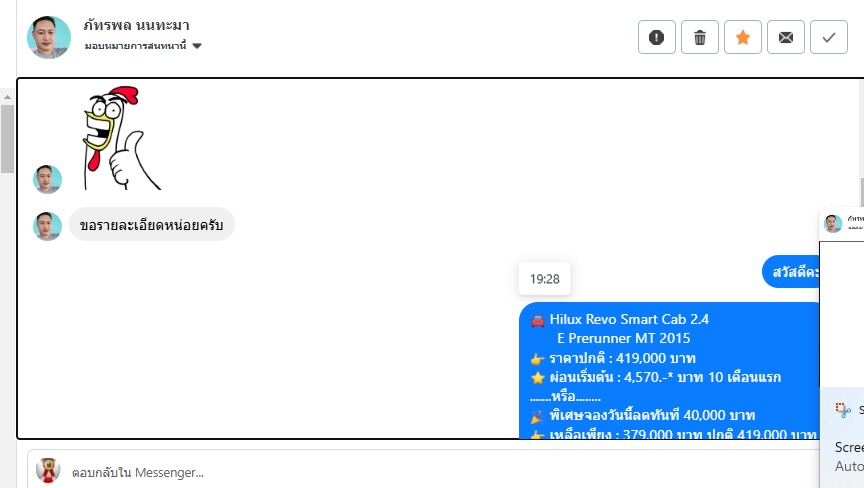Open ภัทรพล นนทะมา header profile picture
This screenshot has height=488, width=864.
48,37
